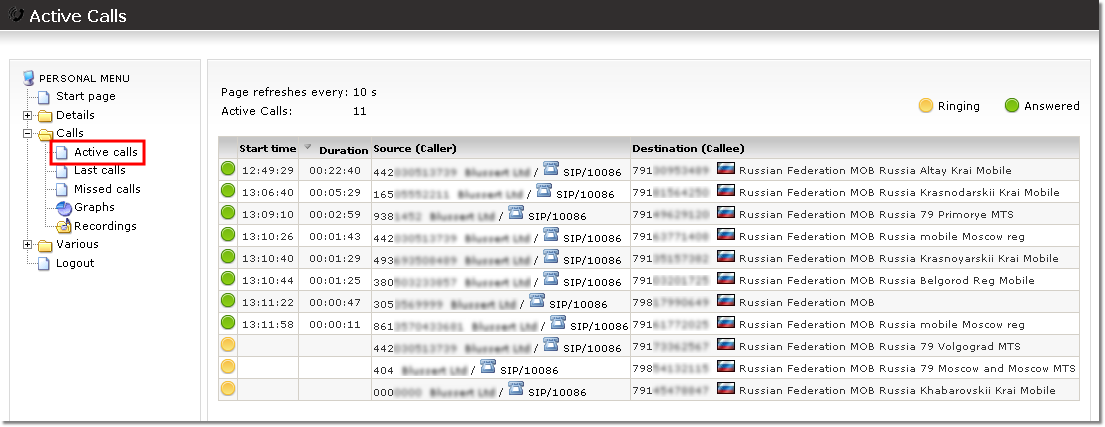Click the Graphs pie chart icon
1105x427 pixels.
(x=64, y=208)
